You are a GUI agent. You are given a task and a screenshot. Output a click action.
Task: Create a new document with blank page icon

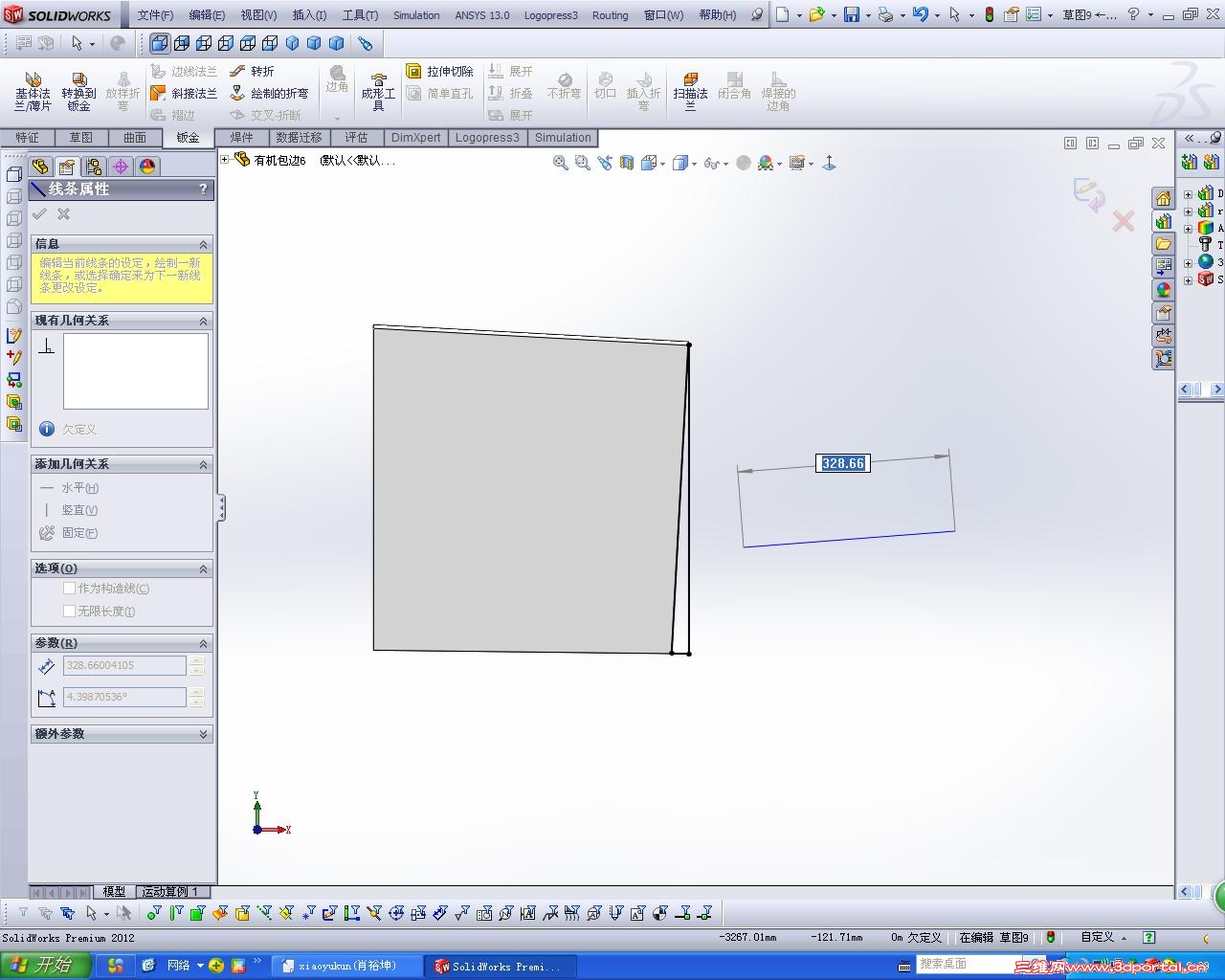[x=783, y=14]
